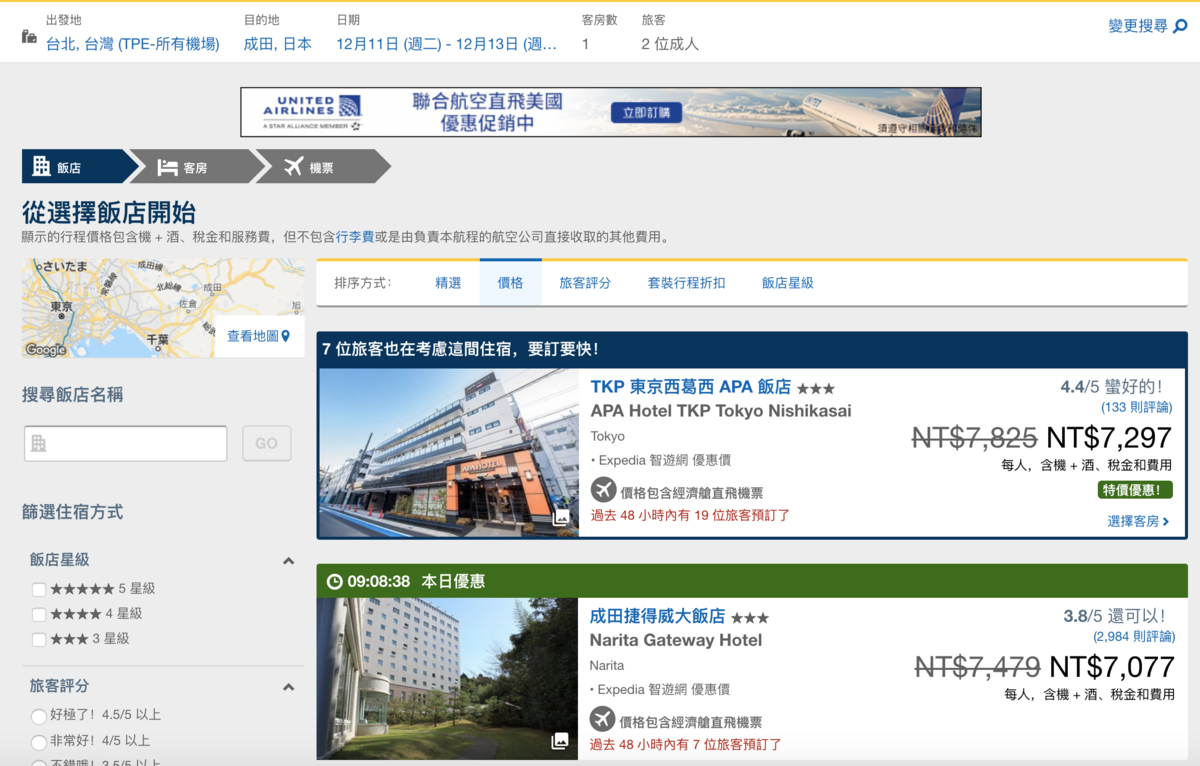Click the building icon inside hotel name search
Image resolution: width=1200 pixels, height=766 pixels.
click(x=39, y=443)
